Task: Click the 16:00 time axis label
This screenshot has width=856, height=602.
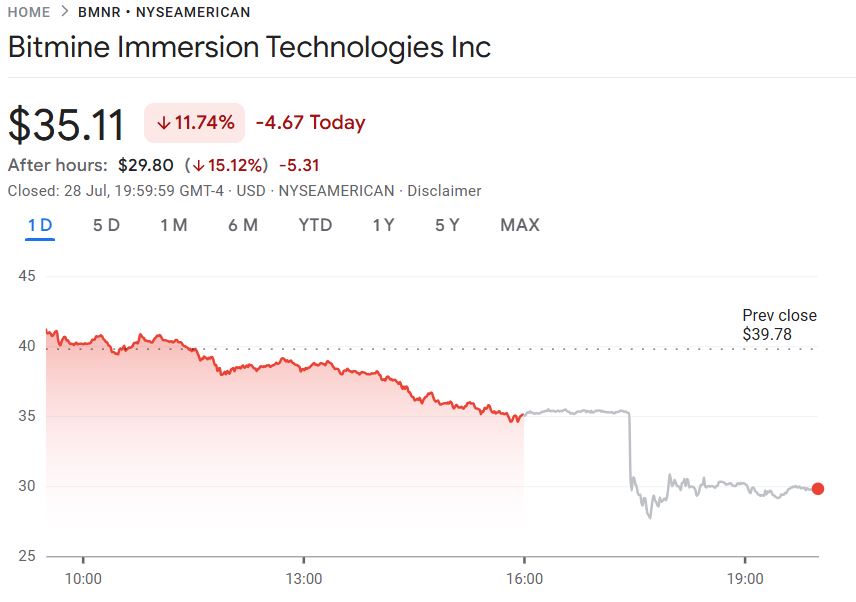Action: click(x=525, y=578)
